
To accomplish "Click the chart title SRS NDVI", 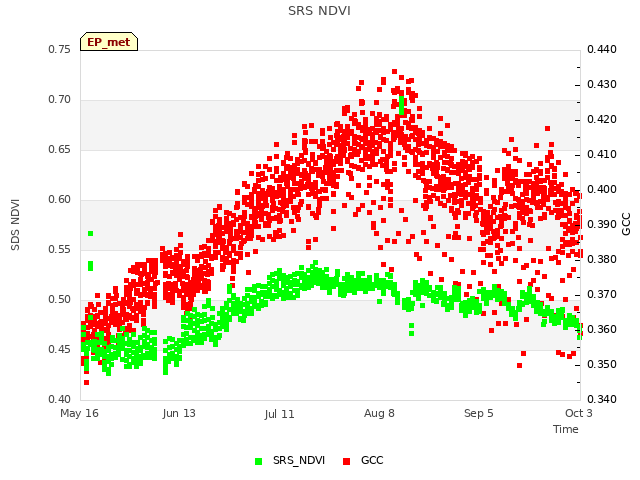I will (x=319, y=11).
